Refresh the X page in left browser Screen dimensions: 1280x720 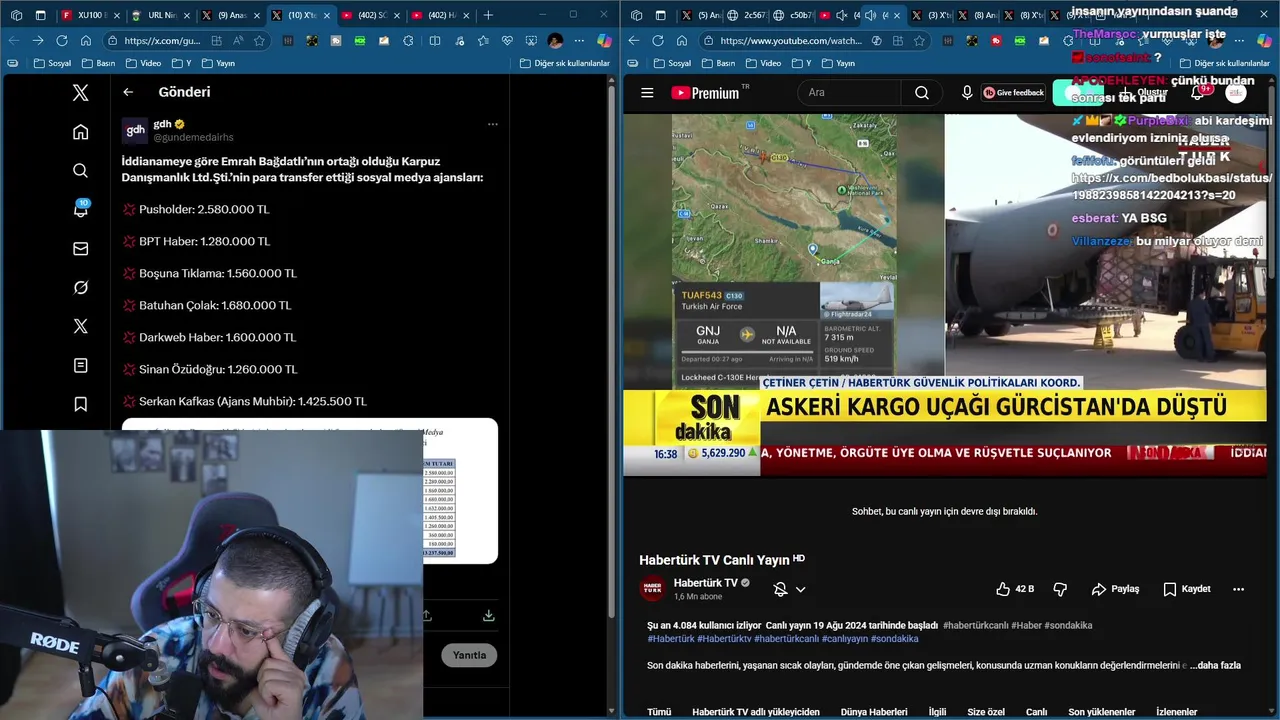click(x=62, y=40)
